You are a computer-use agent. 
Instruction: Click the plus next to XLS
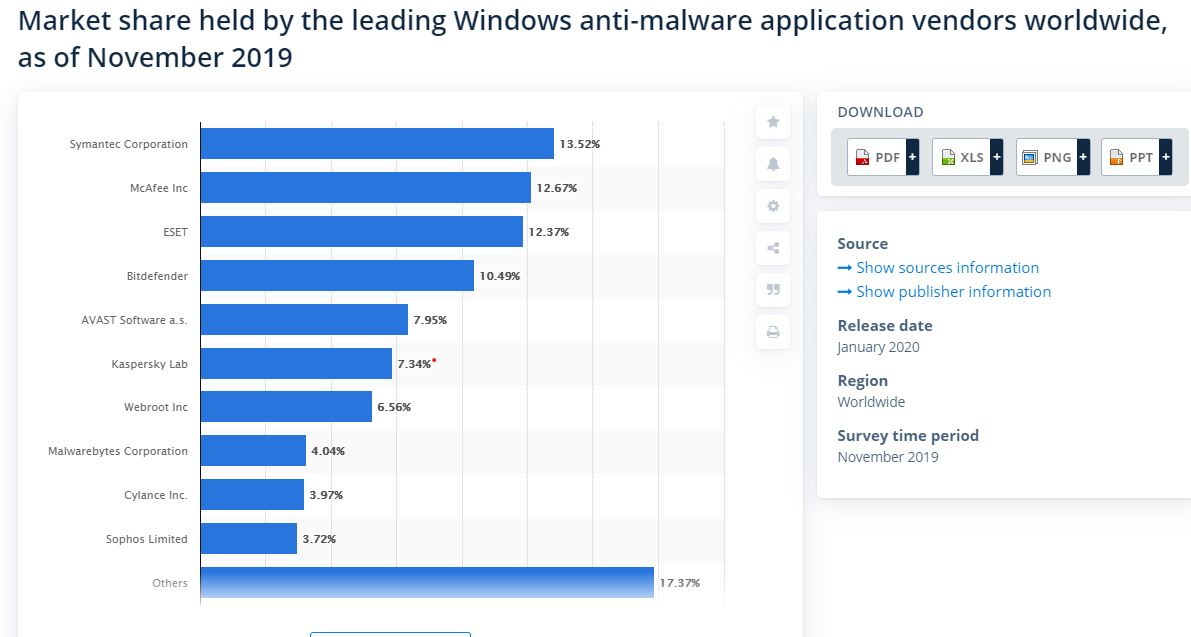[997, 157]
